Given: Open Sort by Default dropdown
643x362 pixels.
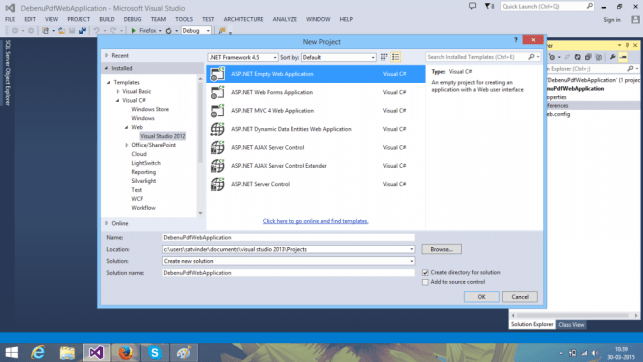Looking at the screenshot, I should [x=339, y=57].
